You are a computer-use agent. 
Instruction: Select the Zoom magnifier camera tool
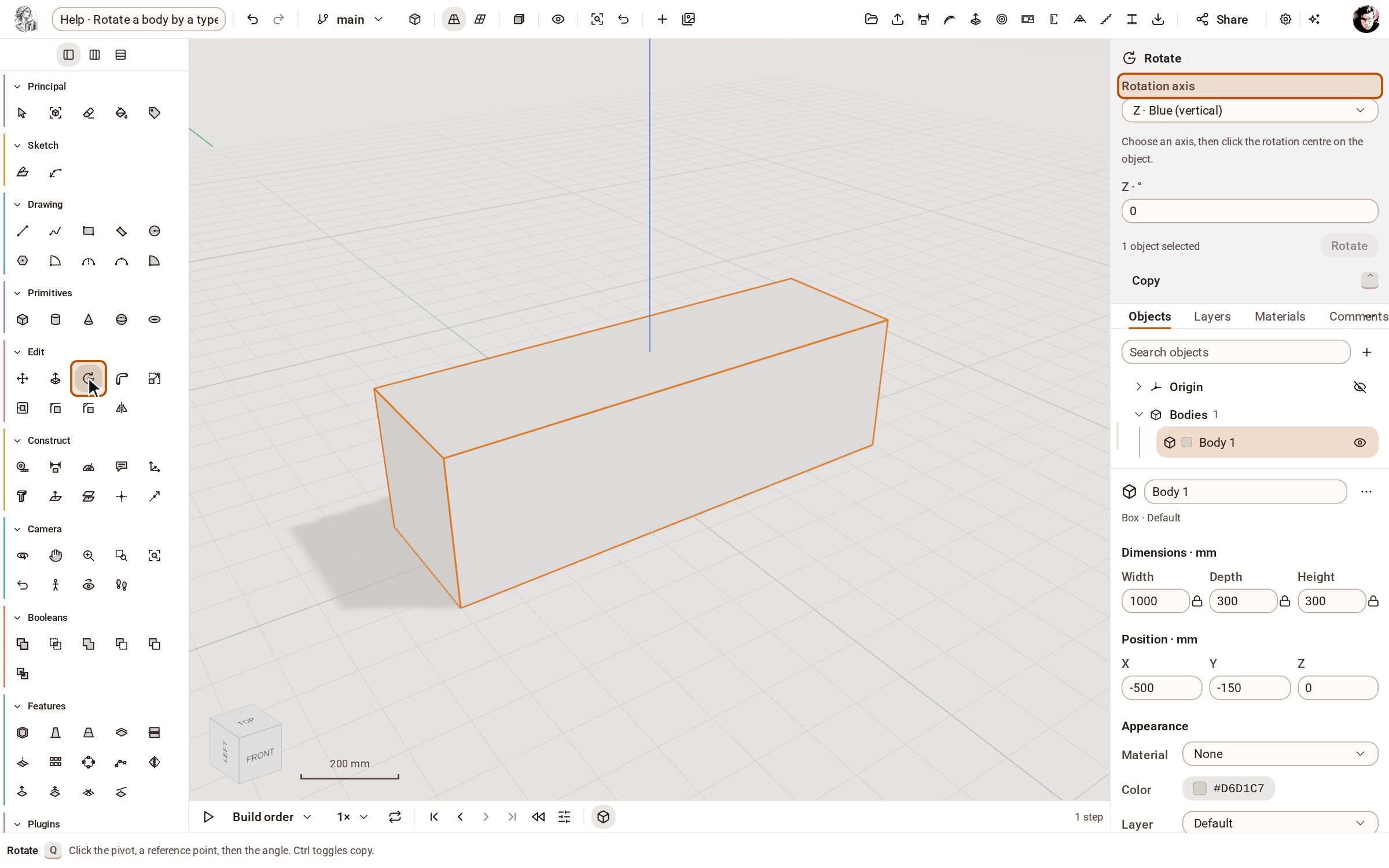click(89, 556)
